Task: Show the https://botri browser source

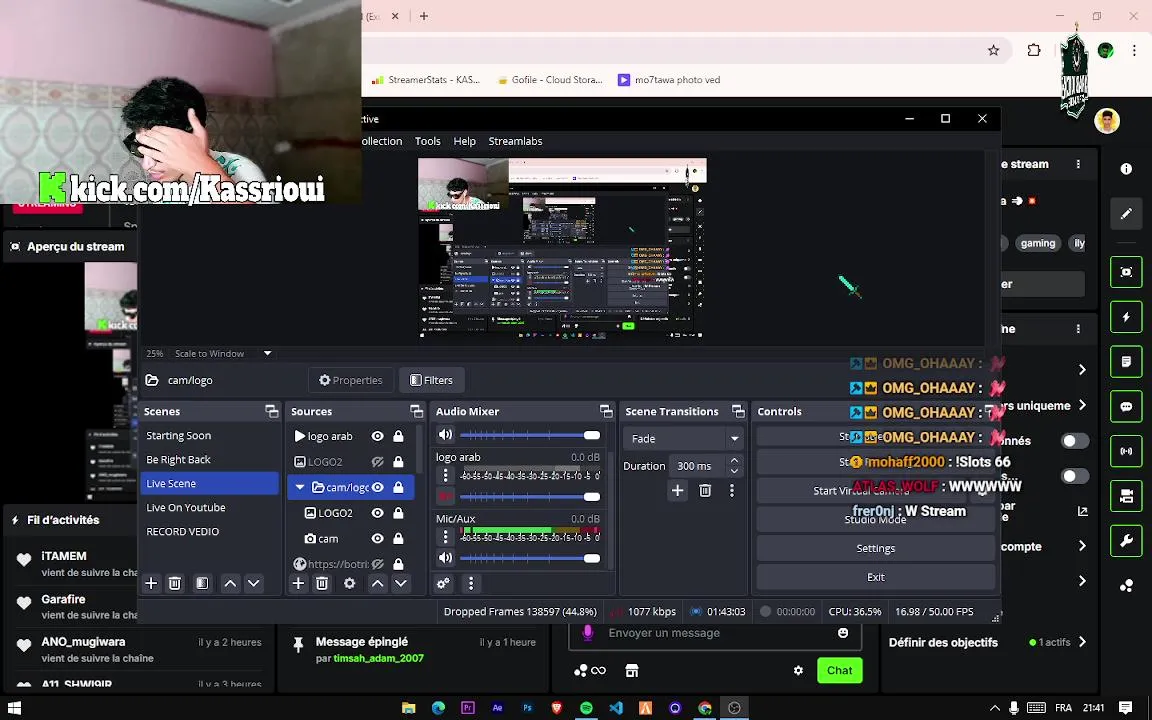Action: click(x=377, y=564)
